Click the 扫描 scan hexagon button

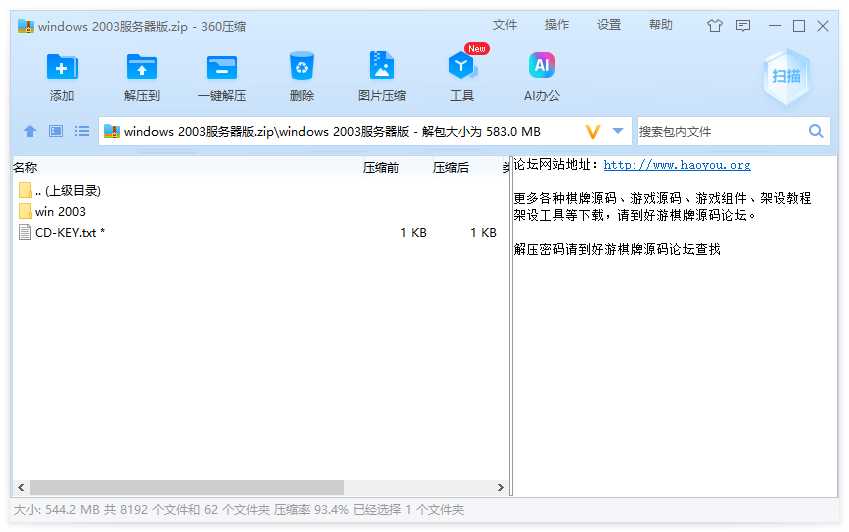coord(786,76)
